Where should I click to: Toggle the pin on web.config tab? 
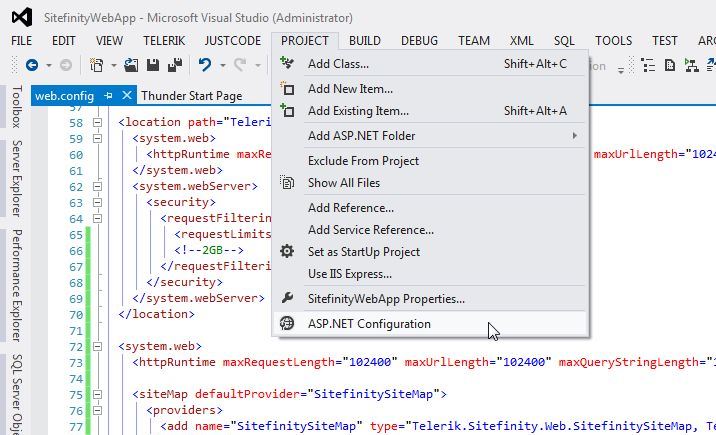coord(109,96)
